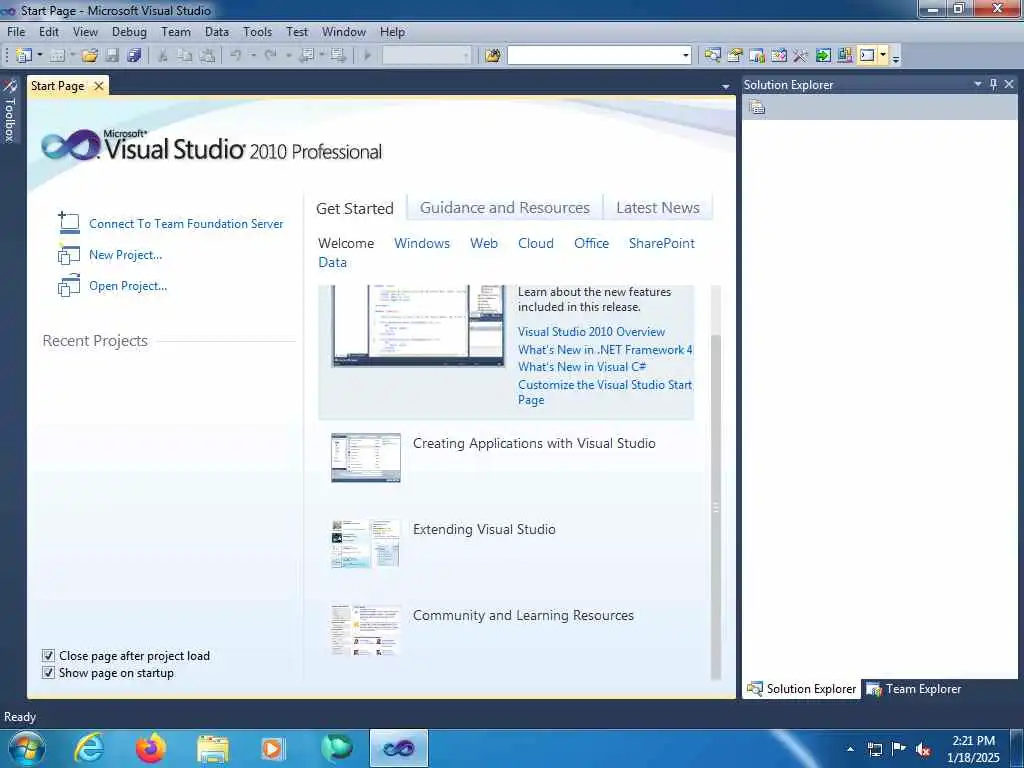Close the Start Page tab
This screenshot has height=768, width=1024.
coord(99,86)
